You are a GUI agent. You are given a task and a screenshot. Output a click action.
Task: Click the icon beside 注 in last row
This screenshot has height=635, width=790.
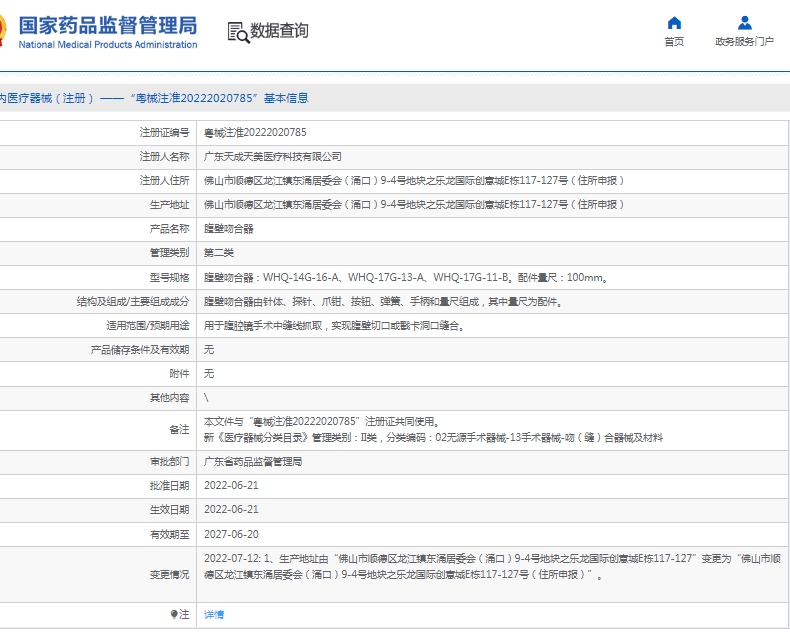[174, 614]
